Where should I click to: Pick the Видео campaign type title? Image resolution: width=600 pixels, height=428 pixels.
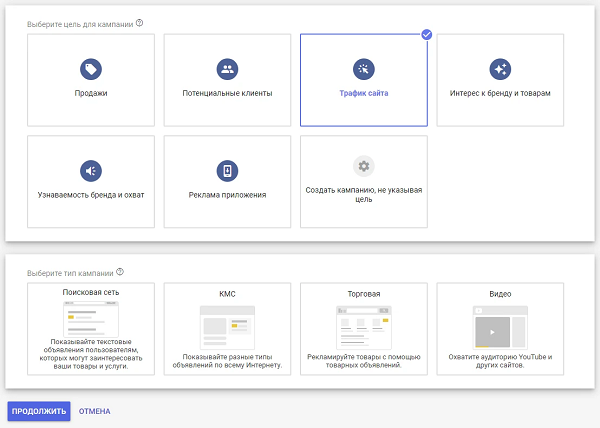click(500, 294)
